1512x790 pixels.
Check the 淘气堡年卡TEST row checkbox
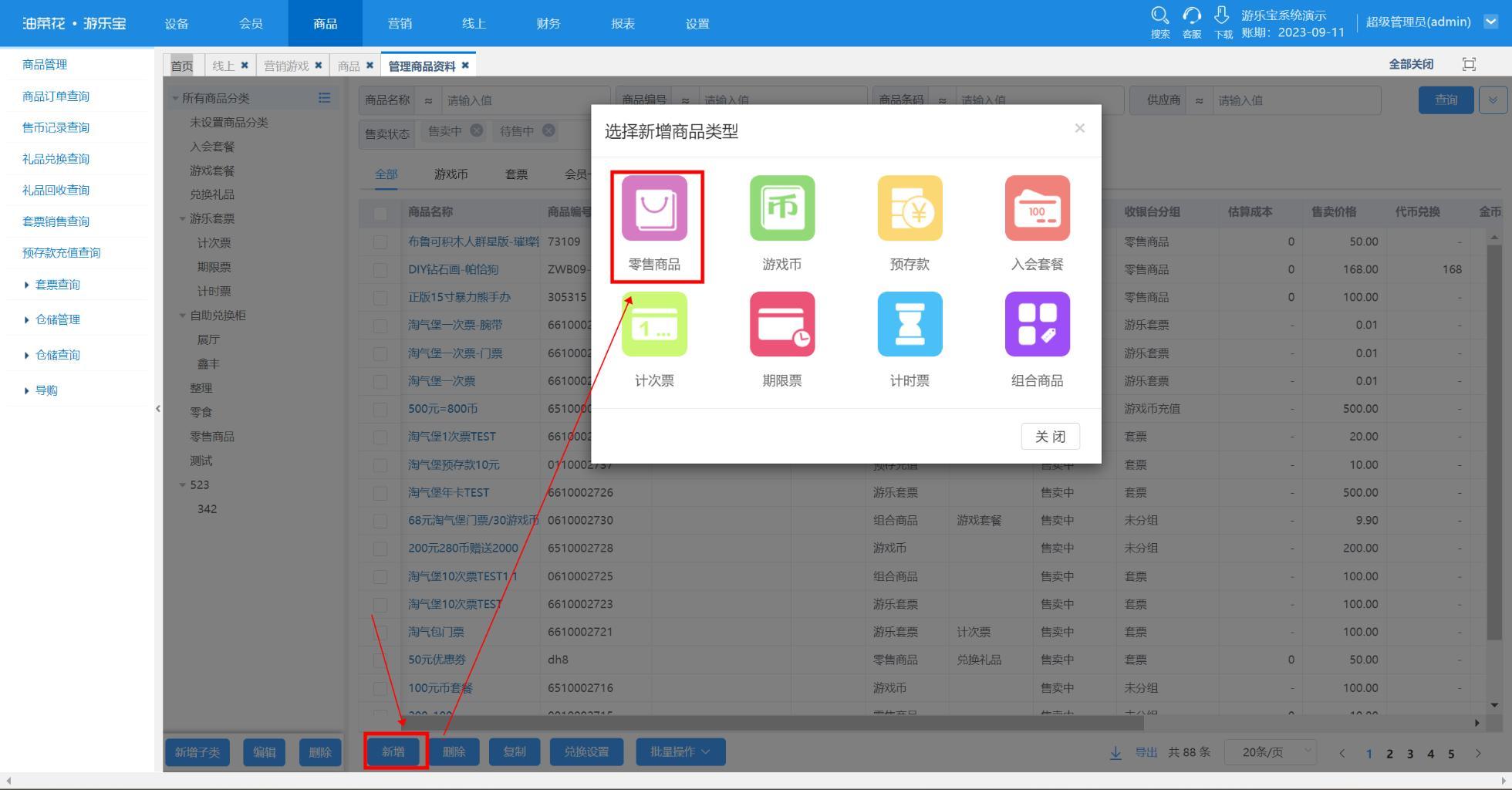point(380,493)
